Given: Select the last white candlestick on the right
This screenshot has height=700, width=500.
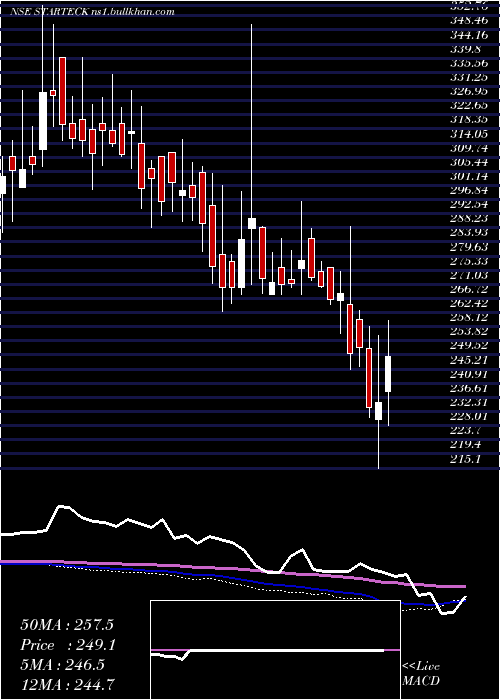Looking at the screenshot, I should [388, 374].
